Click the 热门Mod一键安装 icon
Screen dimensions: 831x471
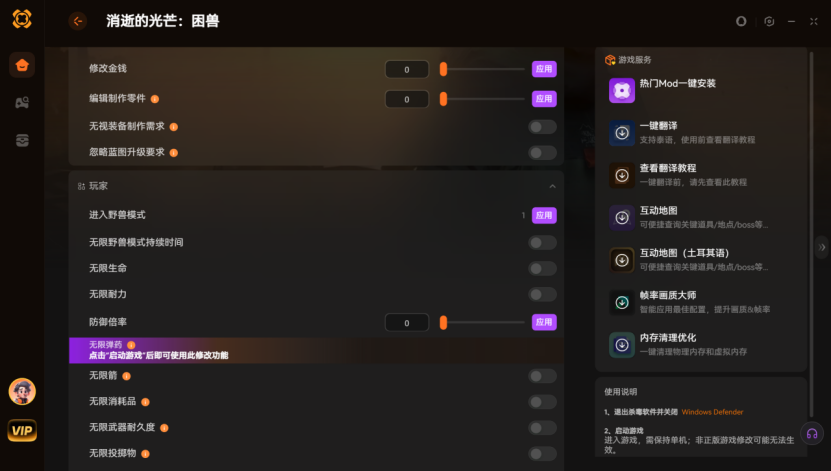[622, 91]
